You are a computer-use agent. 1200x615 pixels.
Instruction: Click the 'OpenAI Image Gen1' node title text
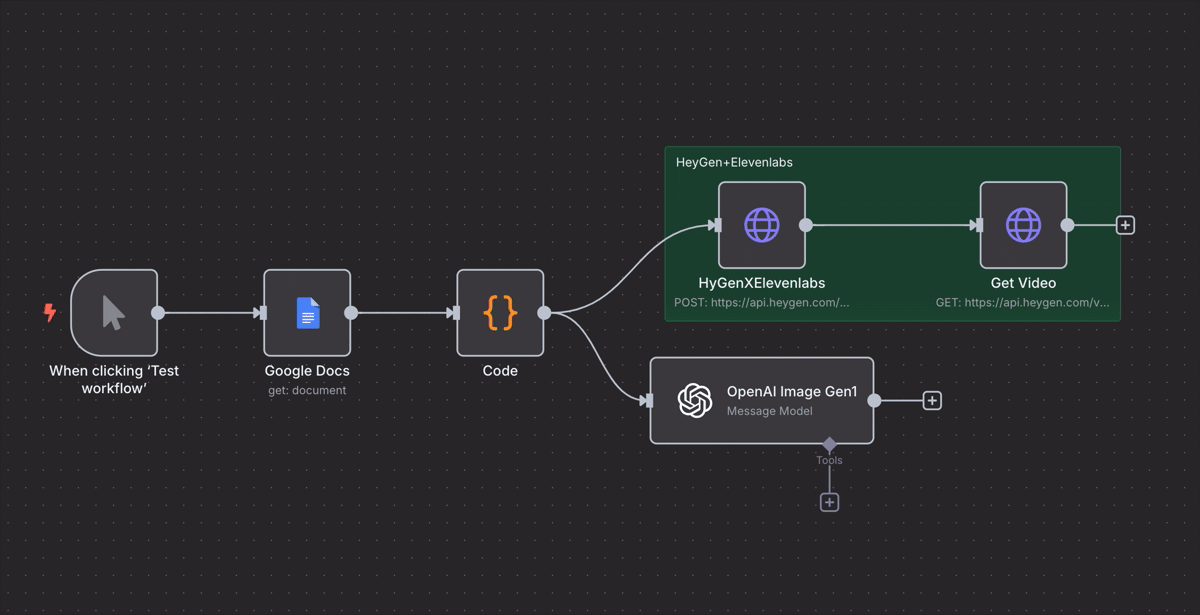point(792,392)
